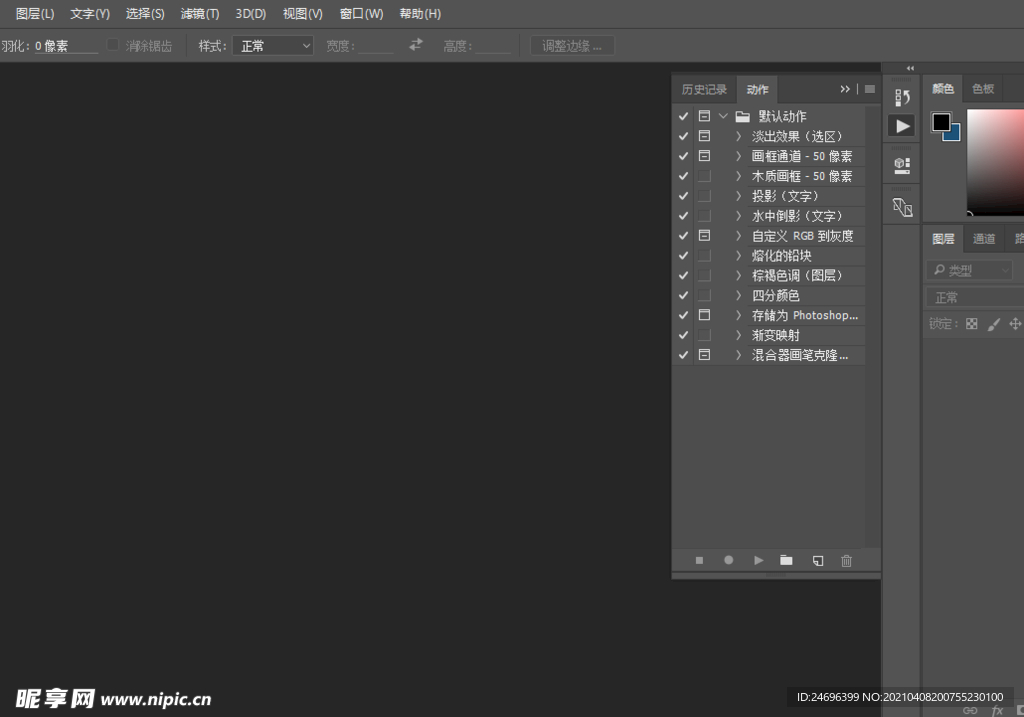Open the History panel icon in the dock
Viewport: 1024px width, 717px height.
[902, 95]
